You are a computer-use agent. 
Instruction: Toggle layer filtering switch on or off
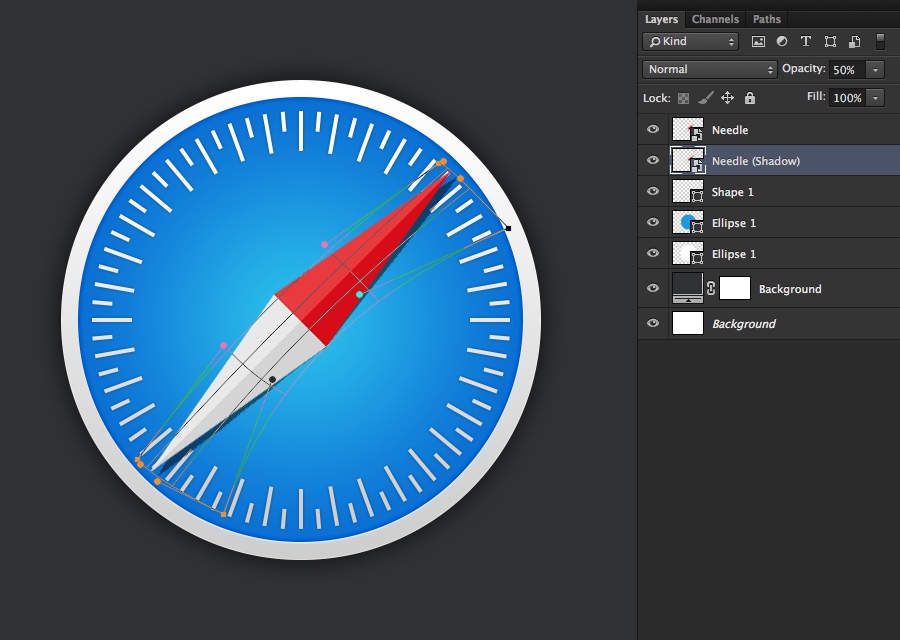pos(880,41)
